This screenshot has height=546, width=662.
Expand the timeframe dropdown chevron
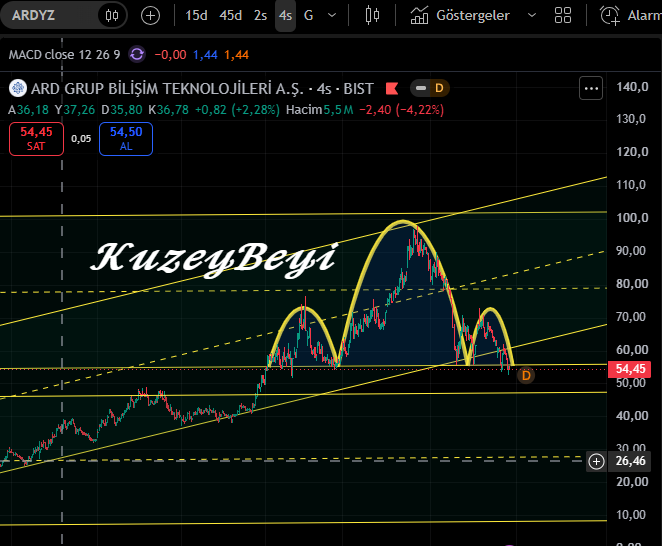coord(332,16)
